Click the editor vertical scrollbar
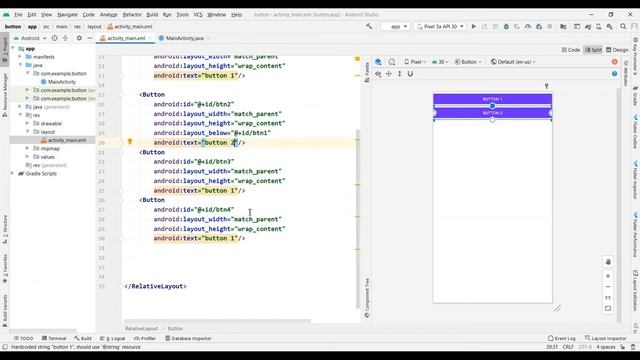Image resolution: width=640 pixels, height=360 pixels. click(x=358, y=218)
